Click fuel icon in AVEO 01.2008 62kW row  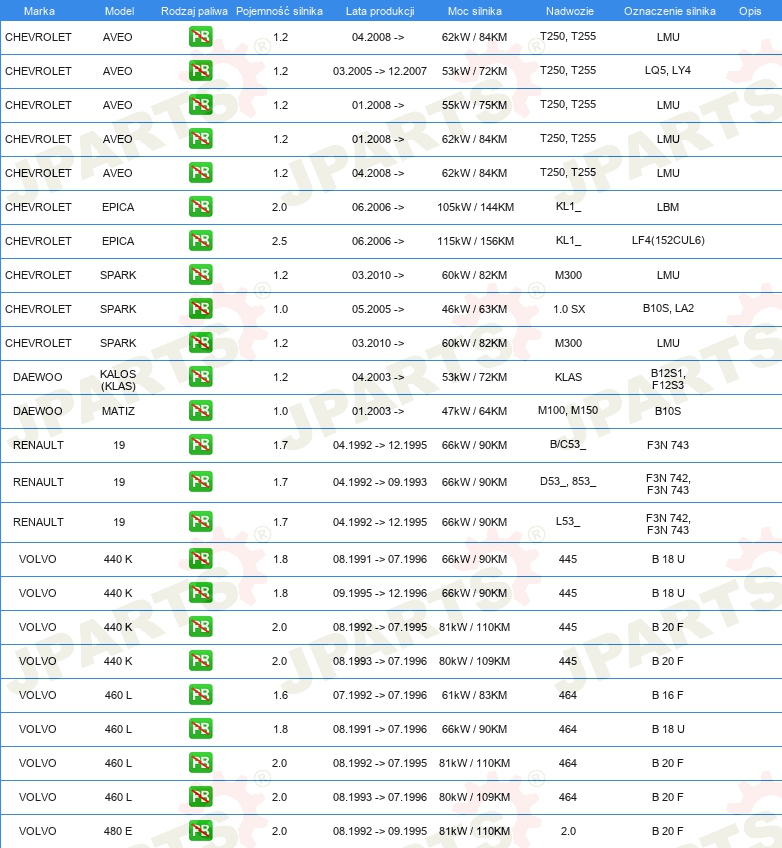201,139
